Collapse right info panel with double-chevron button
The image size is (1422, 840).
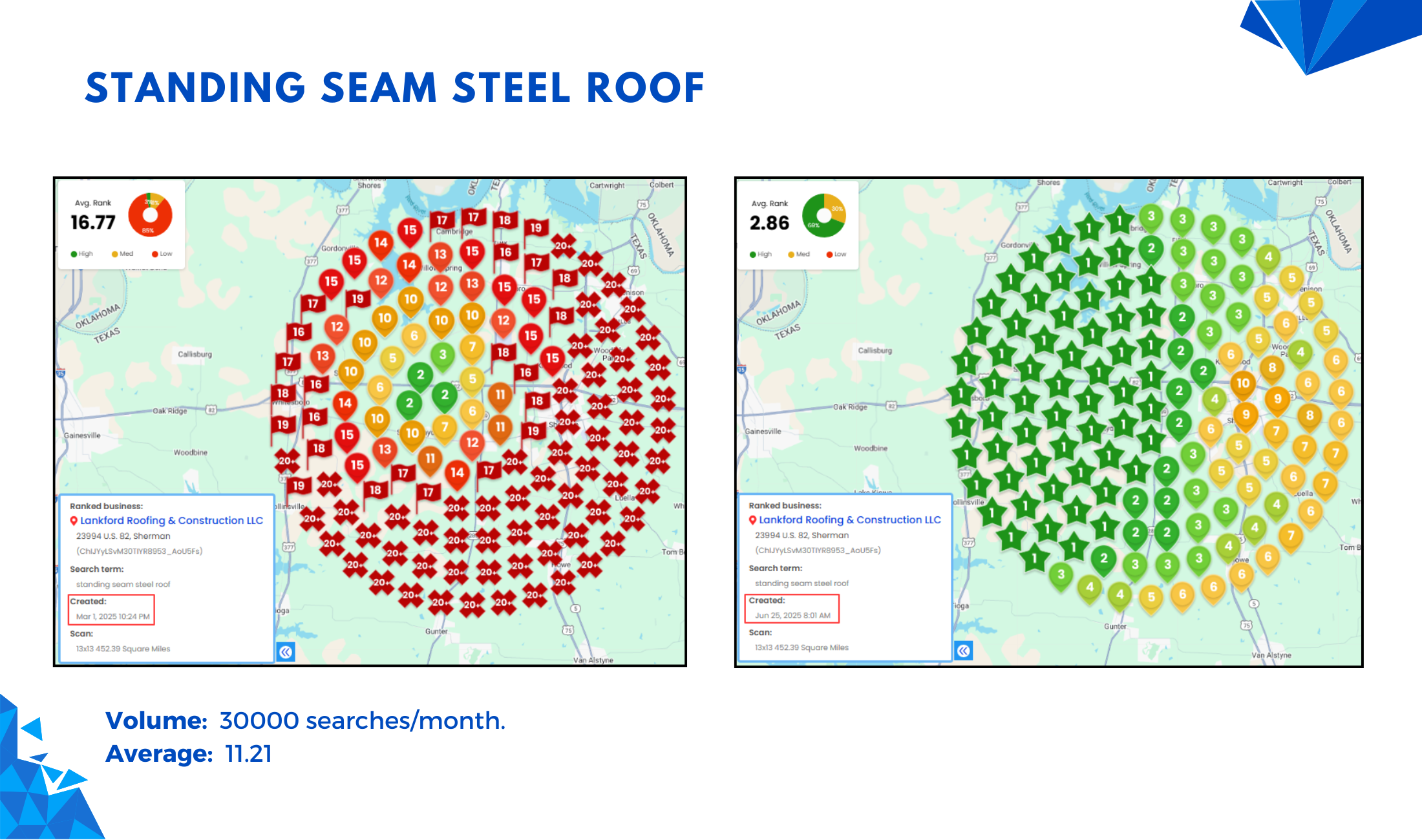[x=964, y=651]
